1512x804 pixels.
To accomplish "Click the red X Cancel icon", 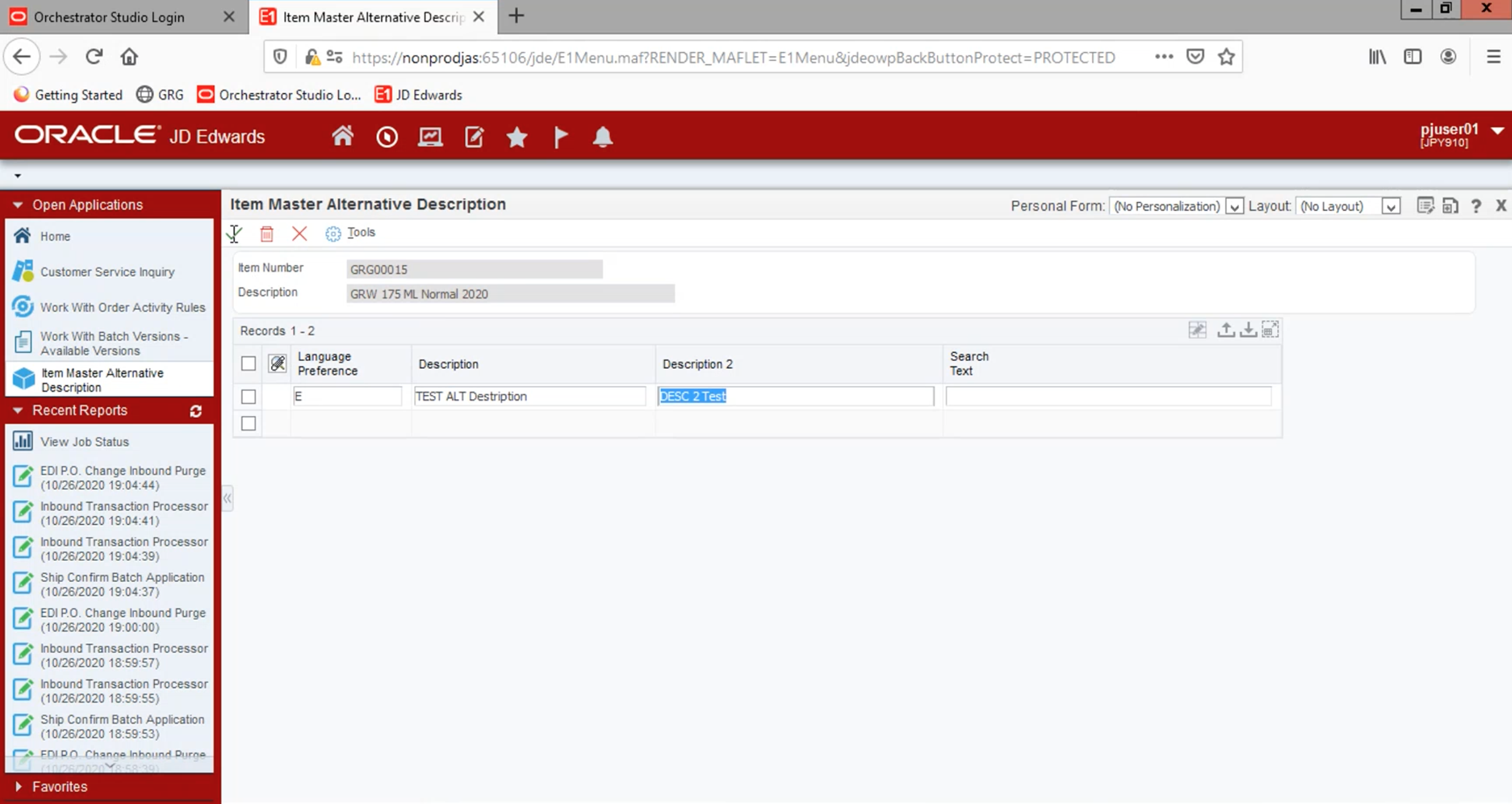I will point(299,233).
